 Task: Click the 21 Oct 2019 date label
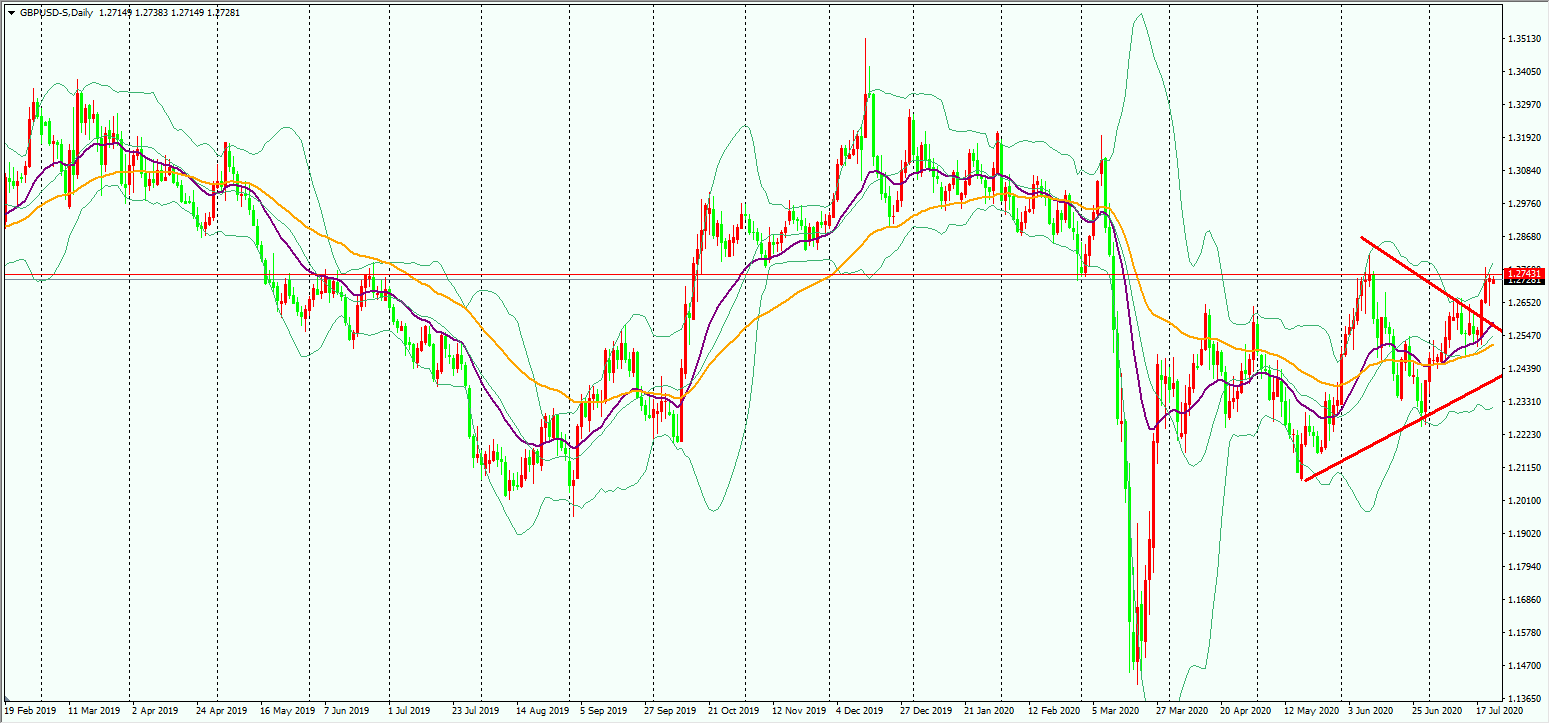point(734,712)
